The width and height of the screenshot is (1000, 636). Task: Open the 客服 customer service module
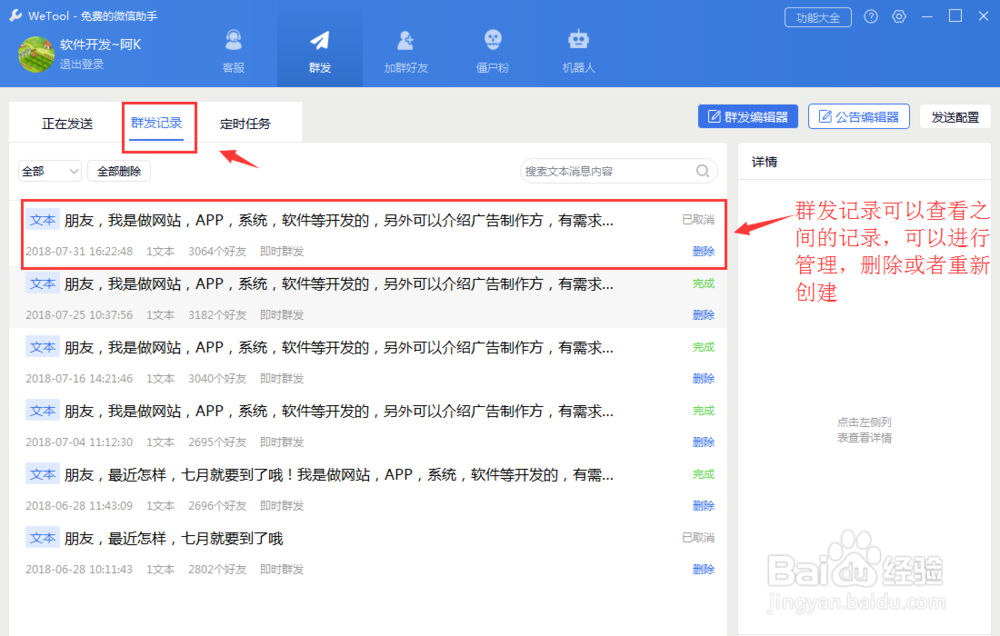point(233,51)
